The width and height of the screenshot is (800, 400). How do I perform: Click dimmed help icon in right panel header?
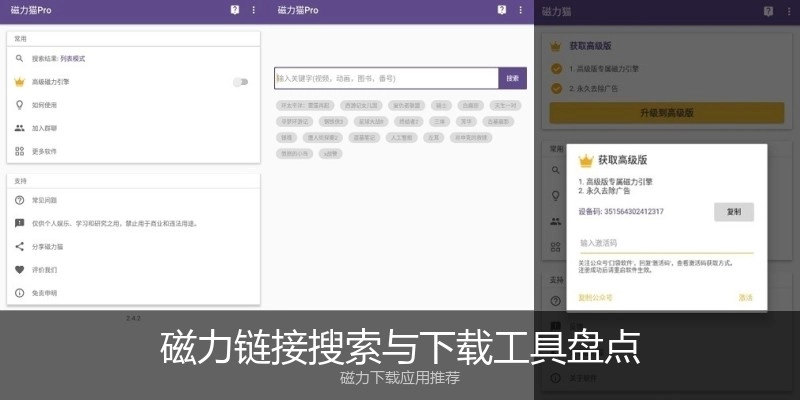coord(768,12)
